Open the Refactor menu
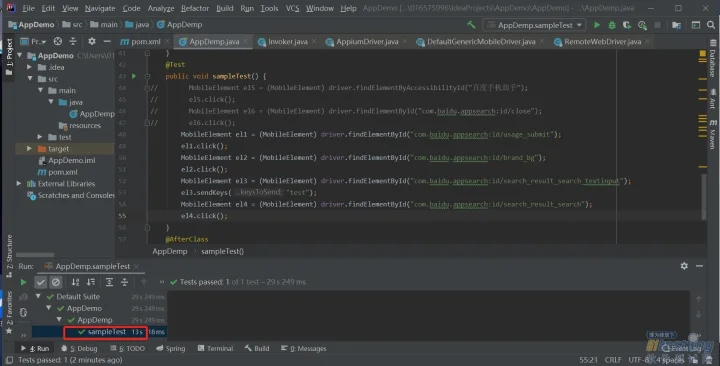Viewport: 720px width, 366px height. pyautogui.click(x=195, y=8)
